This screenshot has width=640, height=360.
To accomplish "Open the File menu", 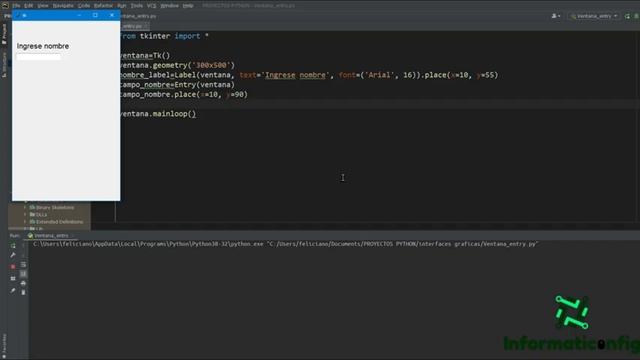I will pyautogui.click(x=16, y=6).
